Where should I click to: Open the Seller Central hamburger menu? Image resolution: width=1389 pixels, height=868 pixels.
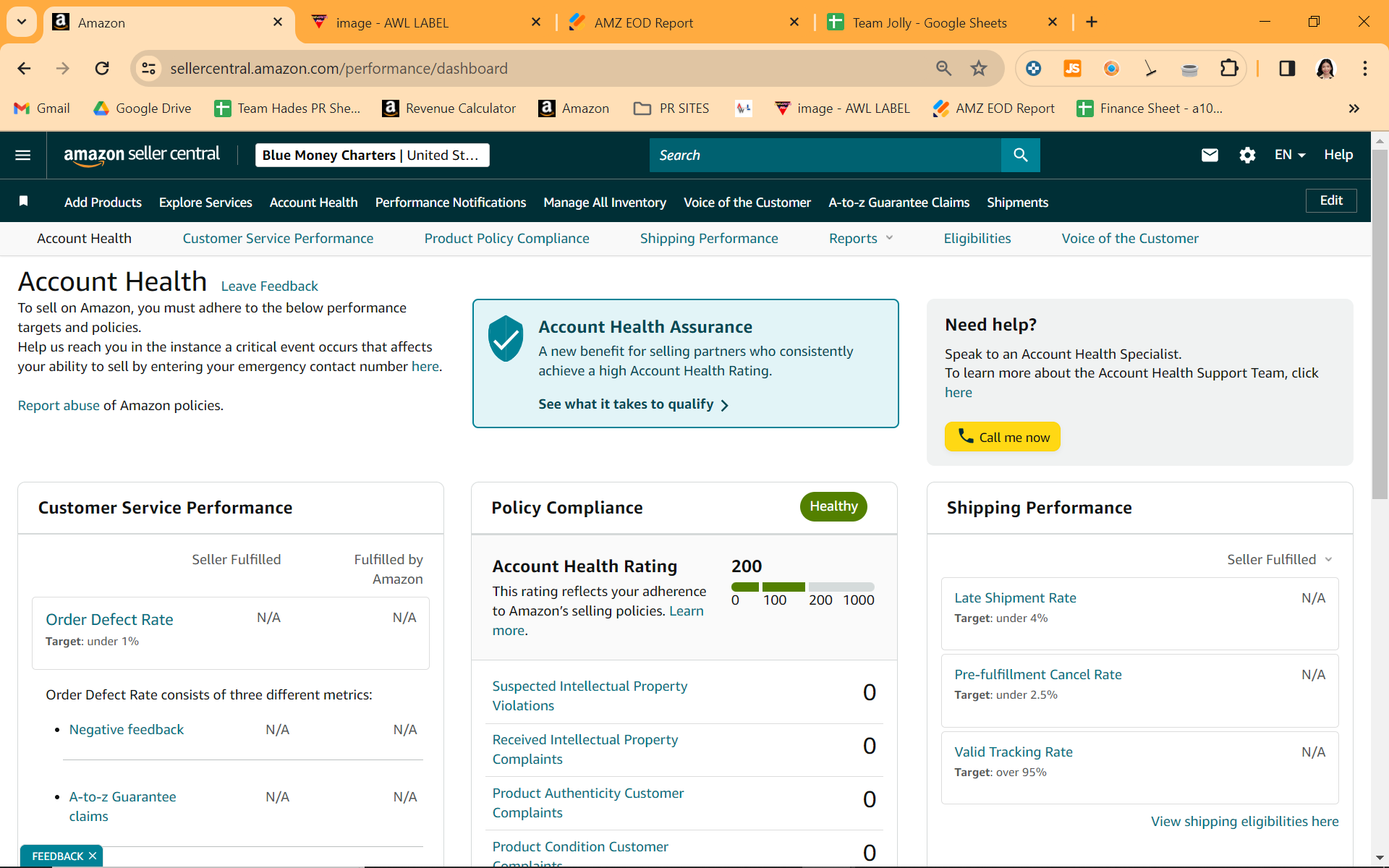[x=23, y=155]
